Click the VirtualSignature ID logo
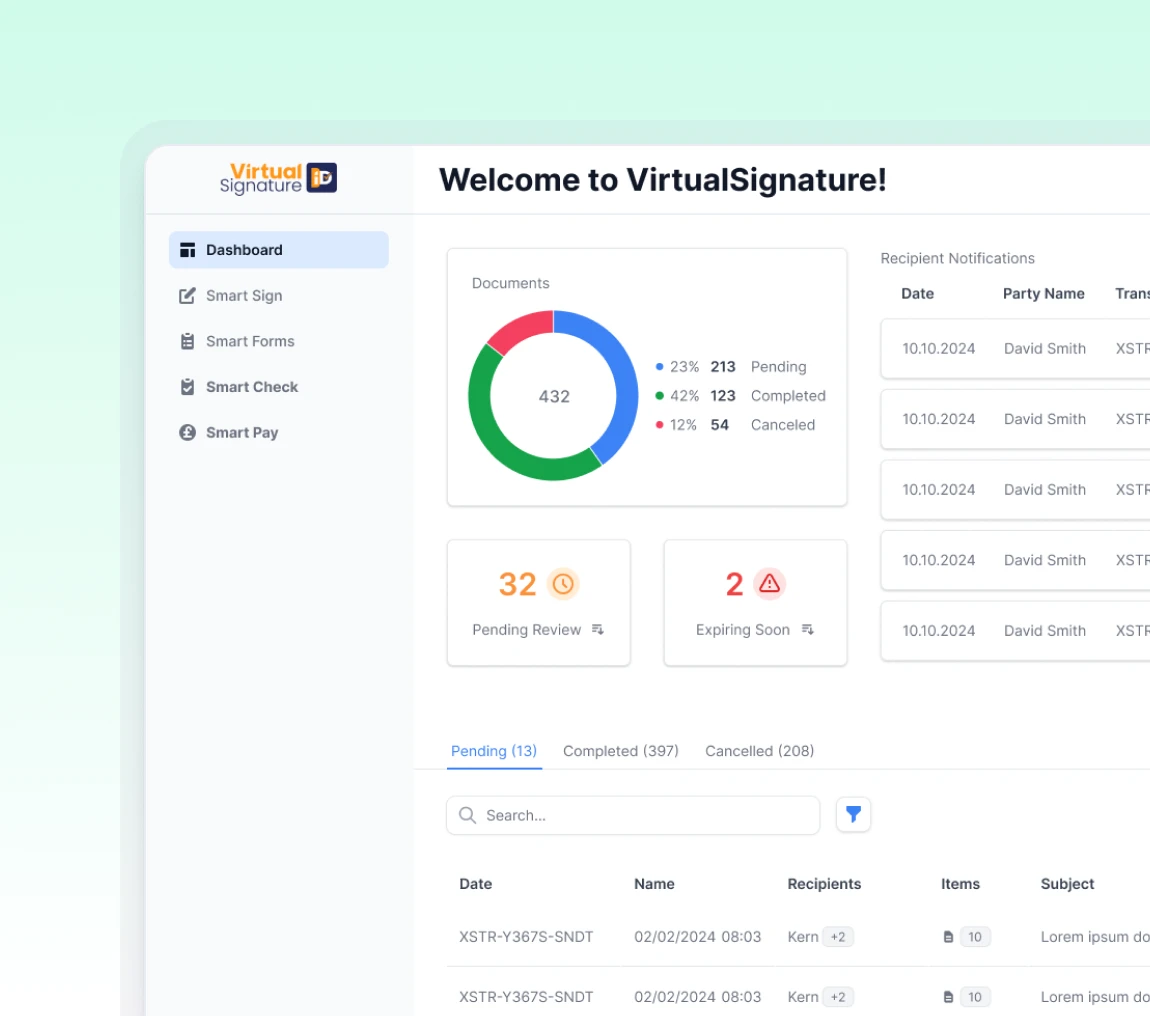This screenshot has height=1016, width=1150. coord(279,178)
